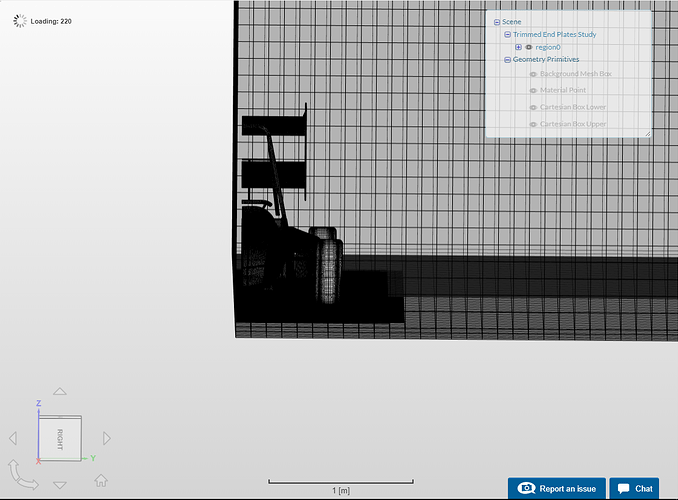Image resolution: width=678 pixels, height=500 pixels.
Task: Click the RIGHT face of orientation cube
Action: coord(60,438)
